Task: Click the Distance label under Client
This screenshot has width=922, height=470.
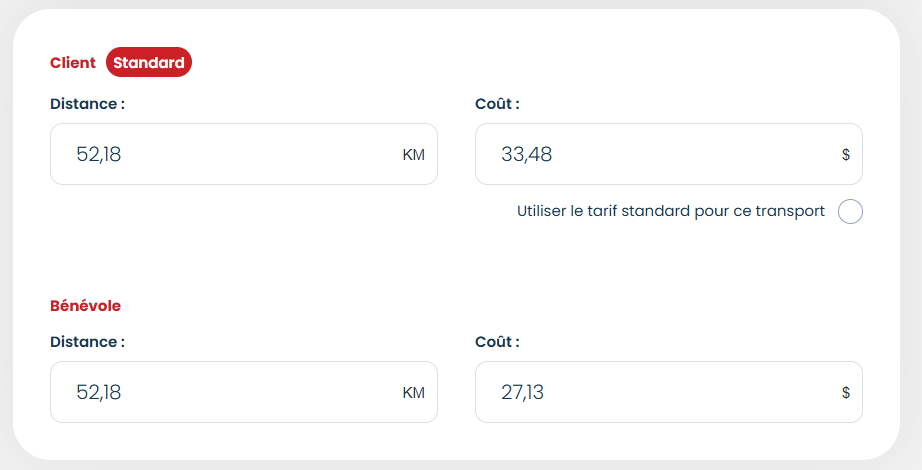Action: (87, 104)
